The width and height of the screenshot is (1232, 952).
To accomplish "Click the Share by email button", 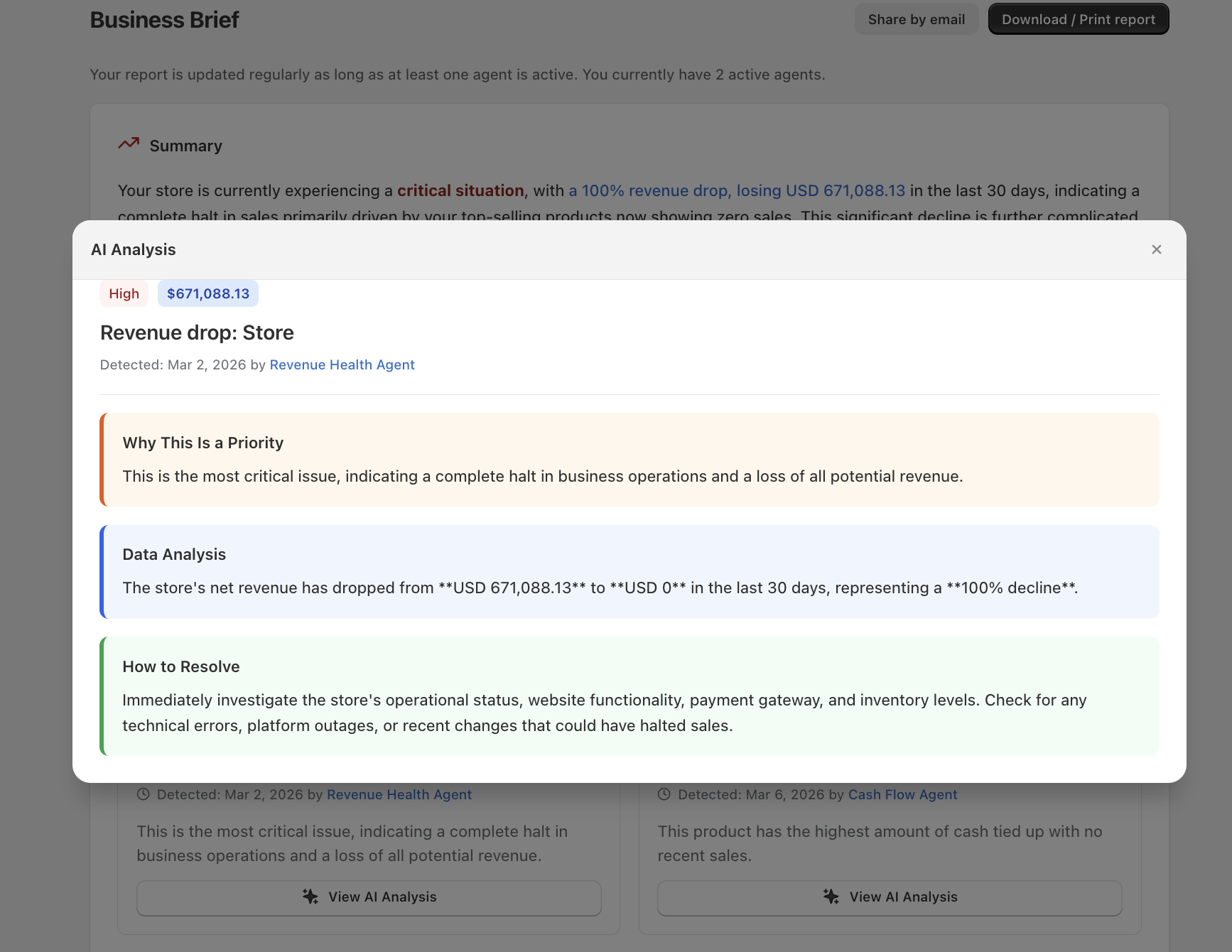I will pyautogui.click(x=916, y=19).
